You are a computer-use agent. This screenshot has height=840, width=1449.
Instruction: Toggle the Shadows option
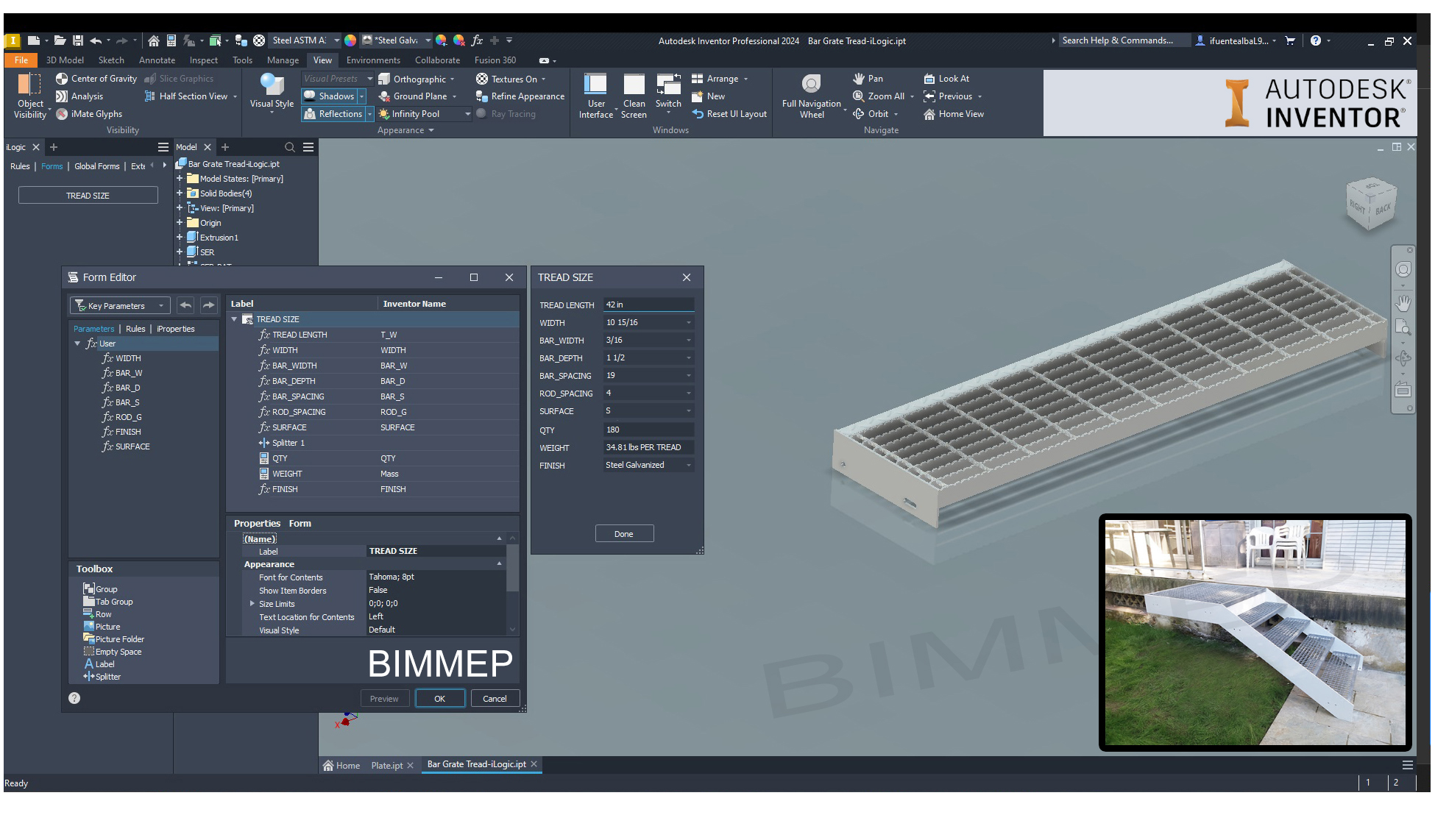pyautogui.click(x=329, y=96)
